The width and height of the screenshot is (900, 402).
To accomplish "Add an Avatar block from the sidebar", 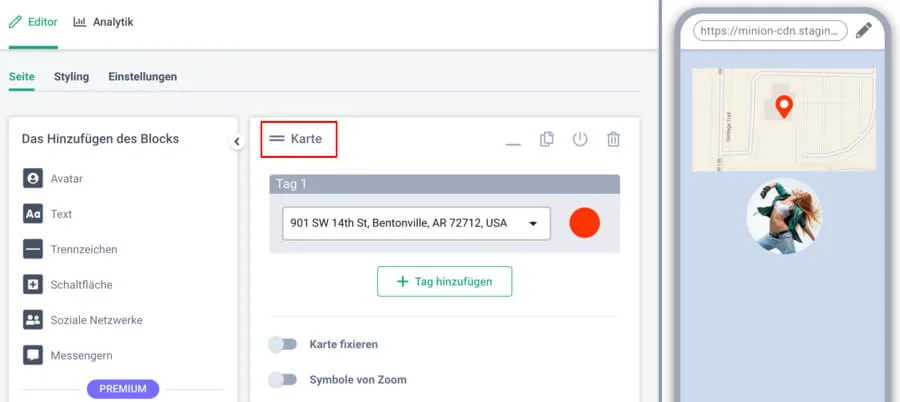I will coord(66,179).
